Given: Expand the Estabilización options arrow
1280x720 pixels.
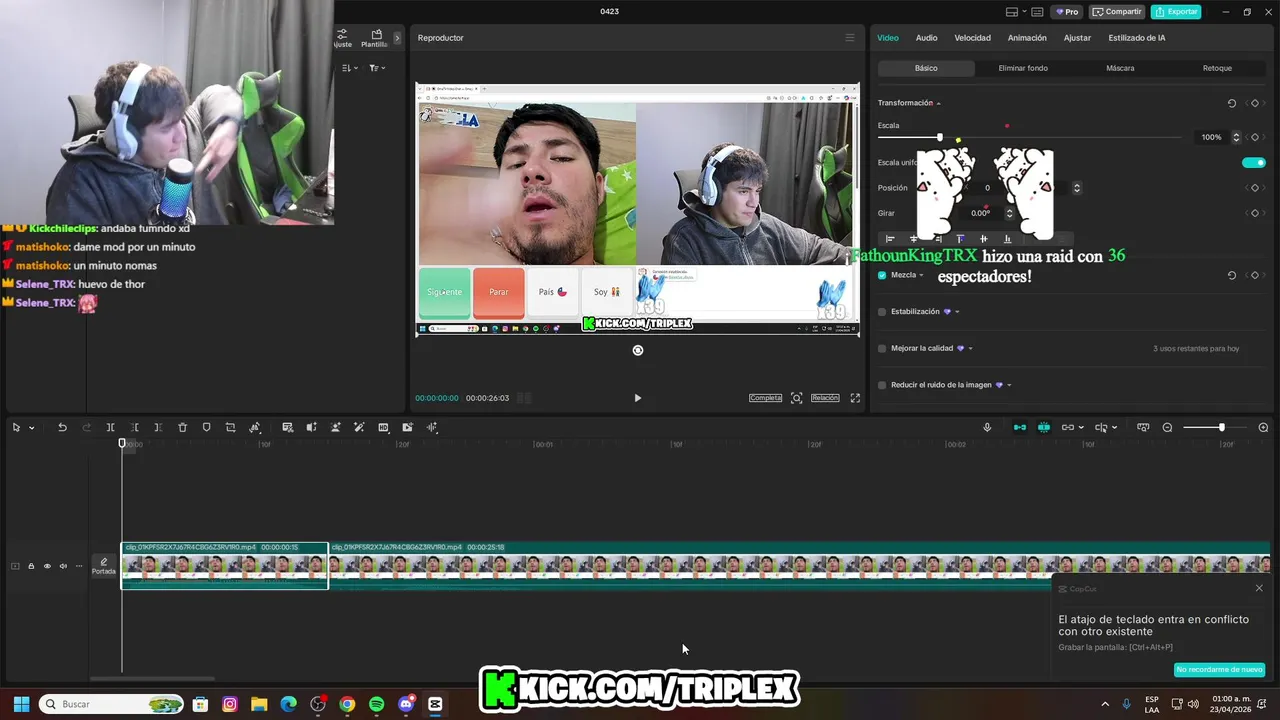Looking at the screenshot, I should point(957,312).
